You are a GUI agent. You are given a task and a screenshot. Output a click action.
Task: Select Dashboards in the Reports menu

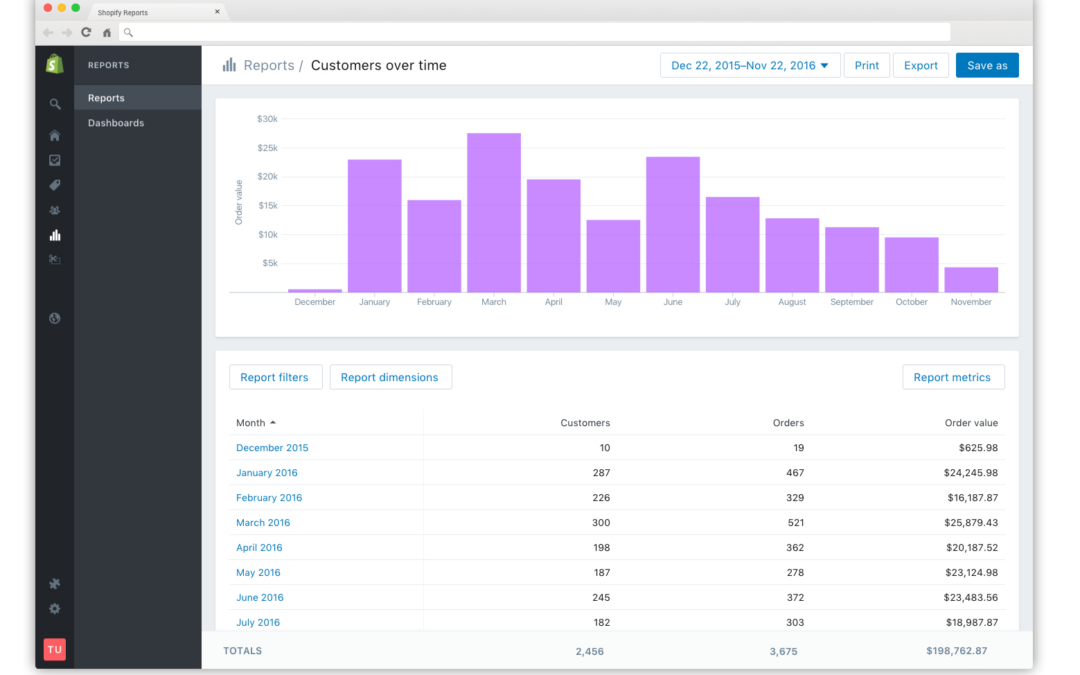click(116, 123)
